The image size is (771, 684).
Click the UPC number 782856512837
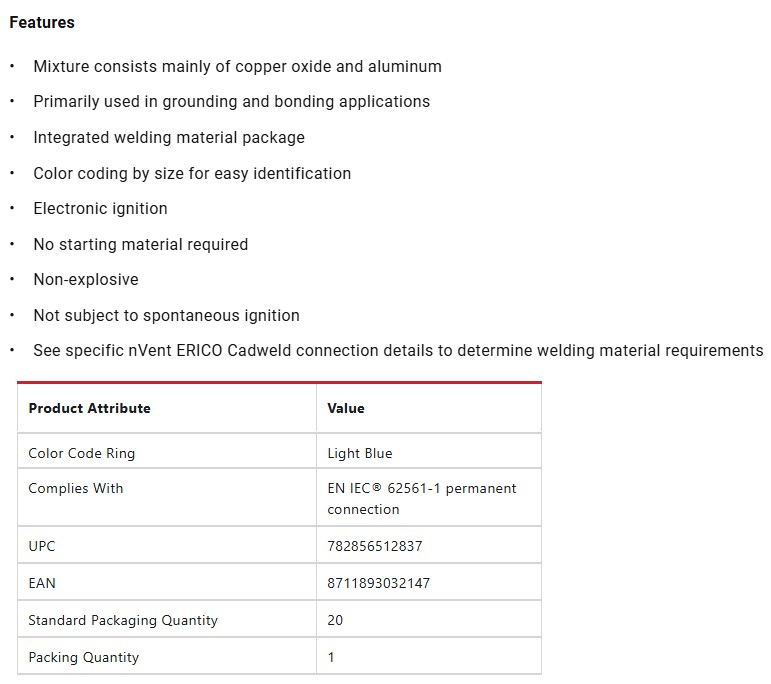(373, 547)
